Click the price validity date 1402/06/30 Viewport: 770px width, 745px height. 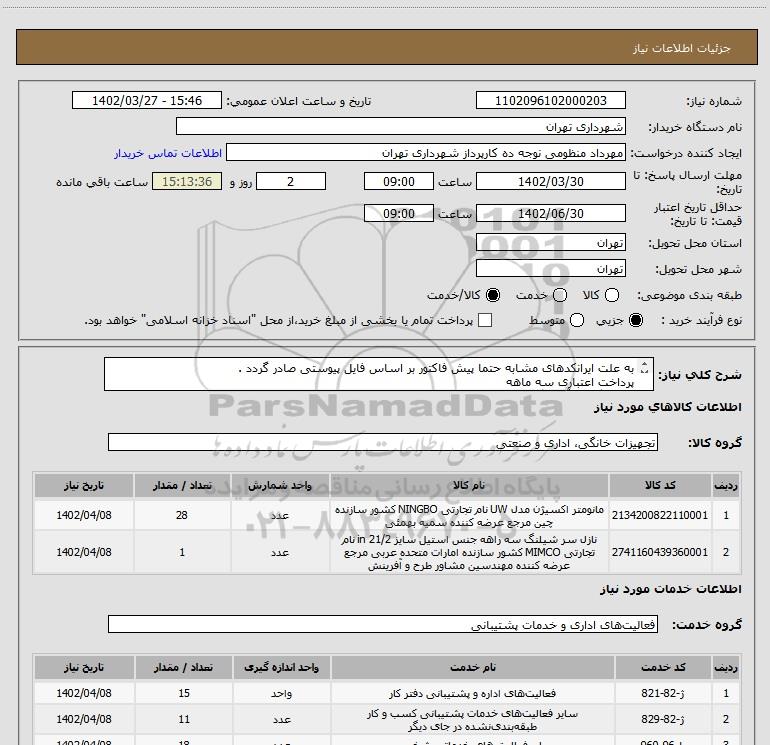[x=550, y=213]
